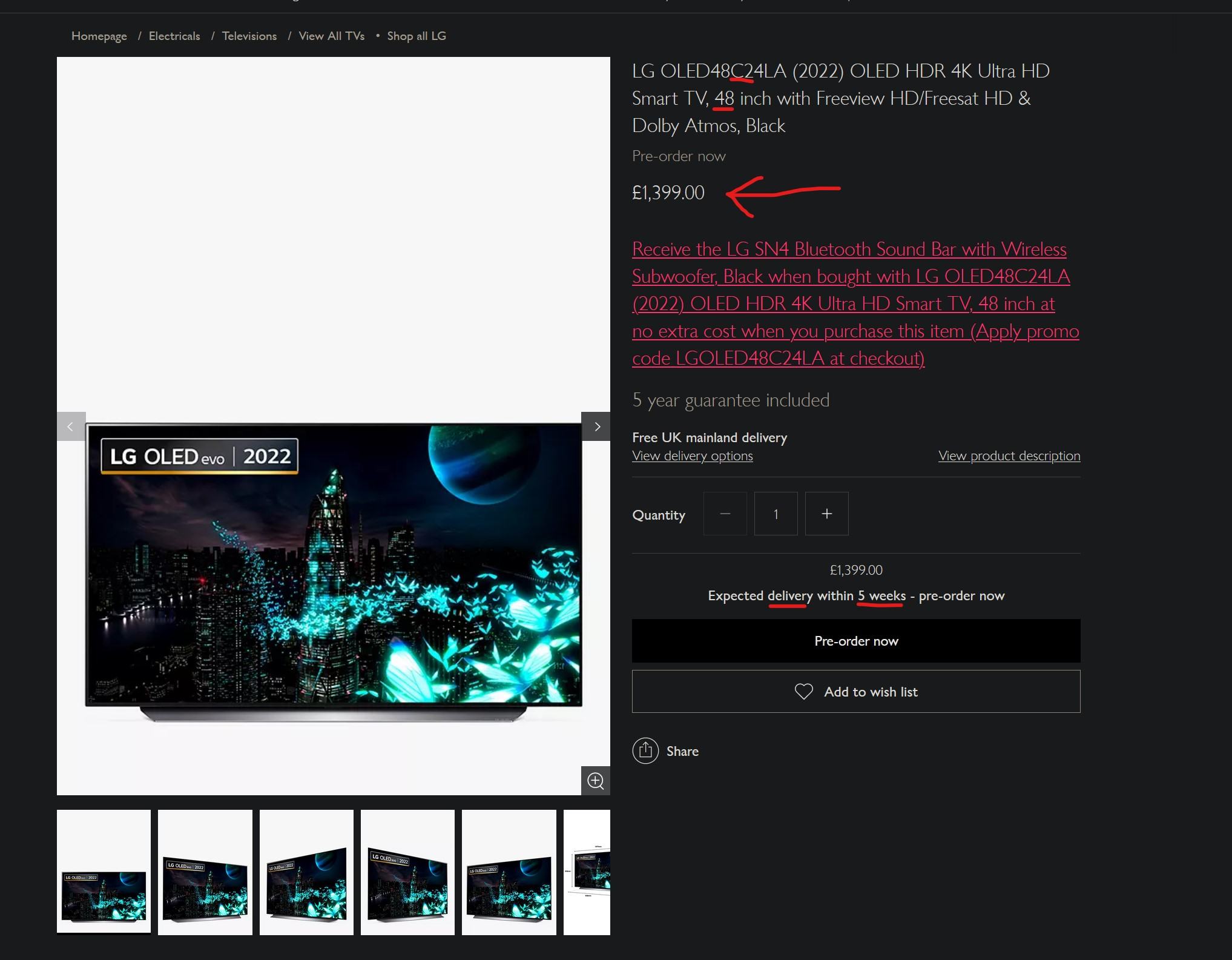Image resolution: width=1232 pixels, height=960 pixels.
Task: Click the Pre-order now button
Action: point(856,641)
